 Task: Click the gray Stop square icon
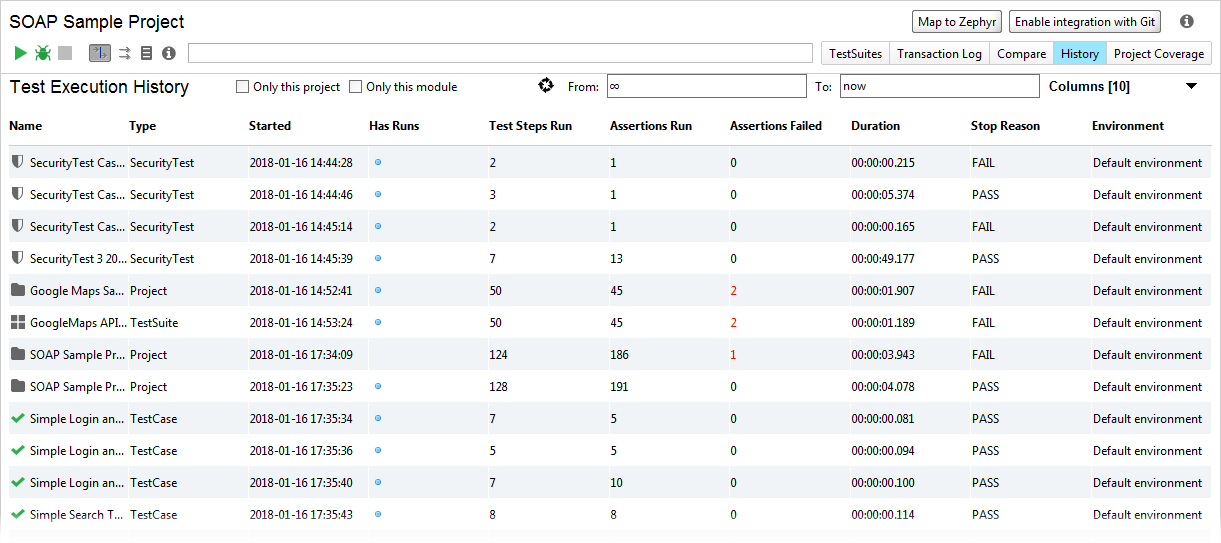point(65,53)
